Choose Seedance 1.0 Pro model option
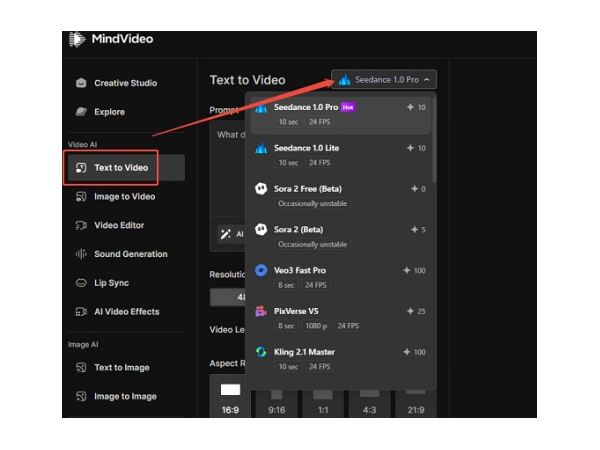600x450 pixels. [x=341, y=115]
